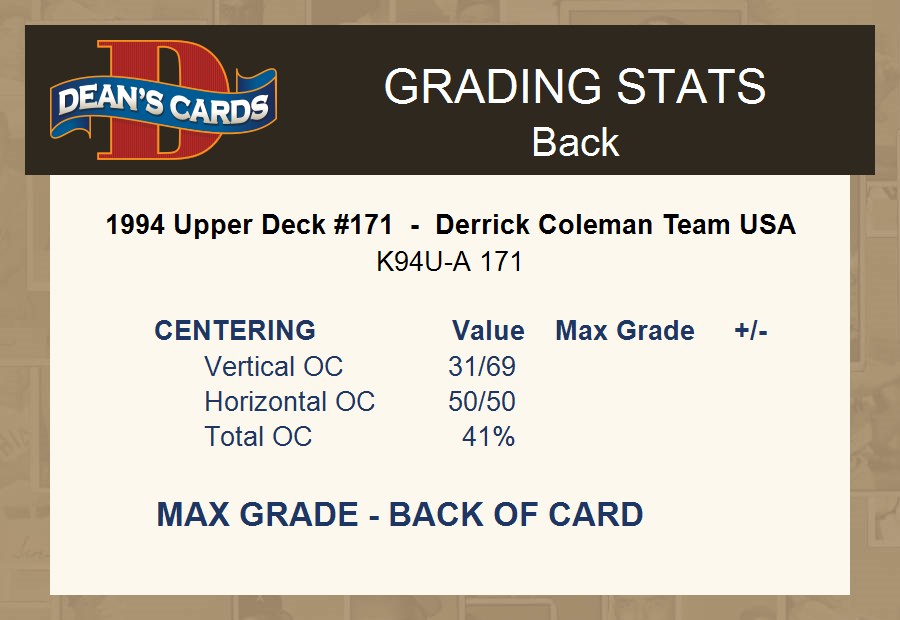Select the CENTERING section header
Image resolution: width=900 pixels, height=620 pixels.
[x=235, y=331]
